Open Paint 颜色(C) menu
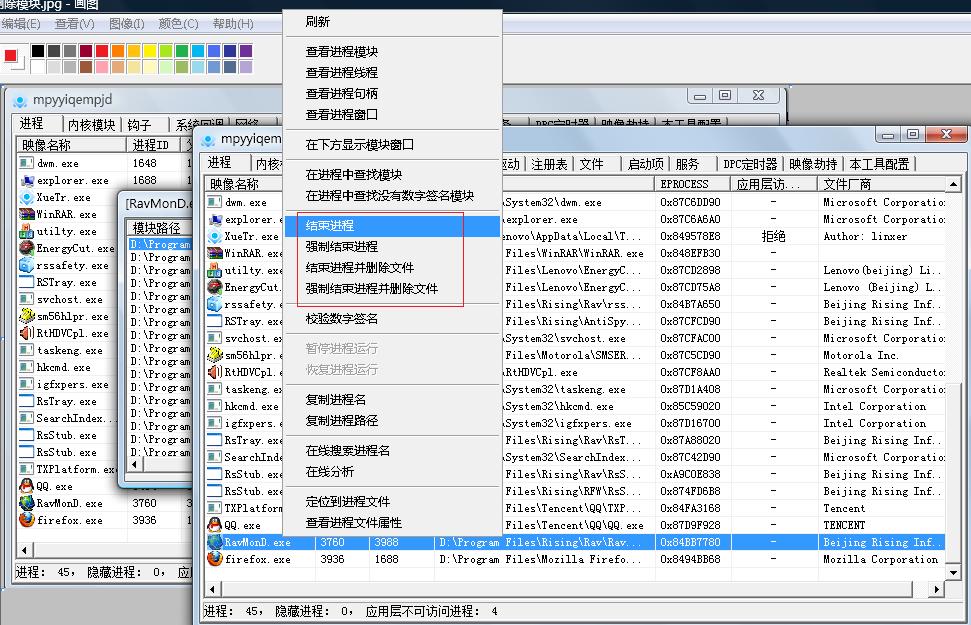This screenshot has width=971, height=625. point(178,24)
